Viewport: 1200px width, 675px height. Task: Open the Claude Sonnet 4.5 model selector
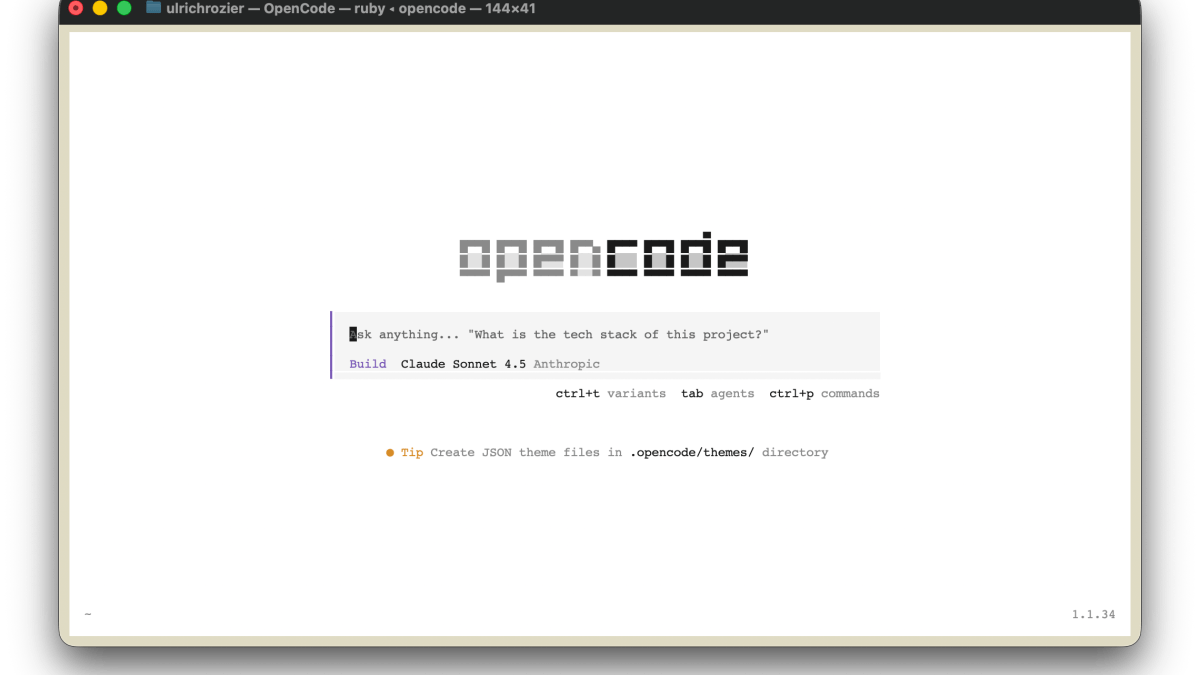coord(463,364)
